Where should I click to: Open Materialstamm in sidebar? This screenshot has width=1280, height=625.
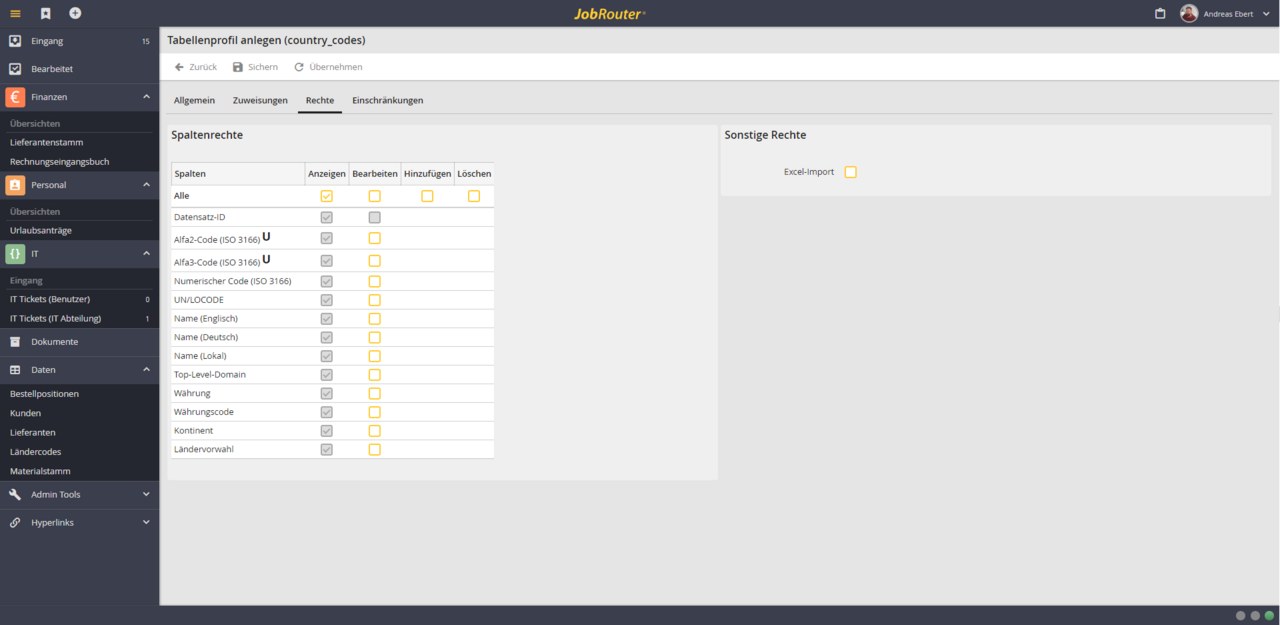[41, 471]
